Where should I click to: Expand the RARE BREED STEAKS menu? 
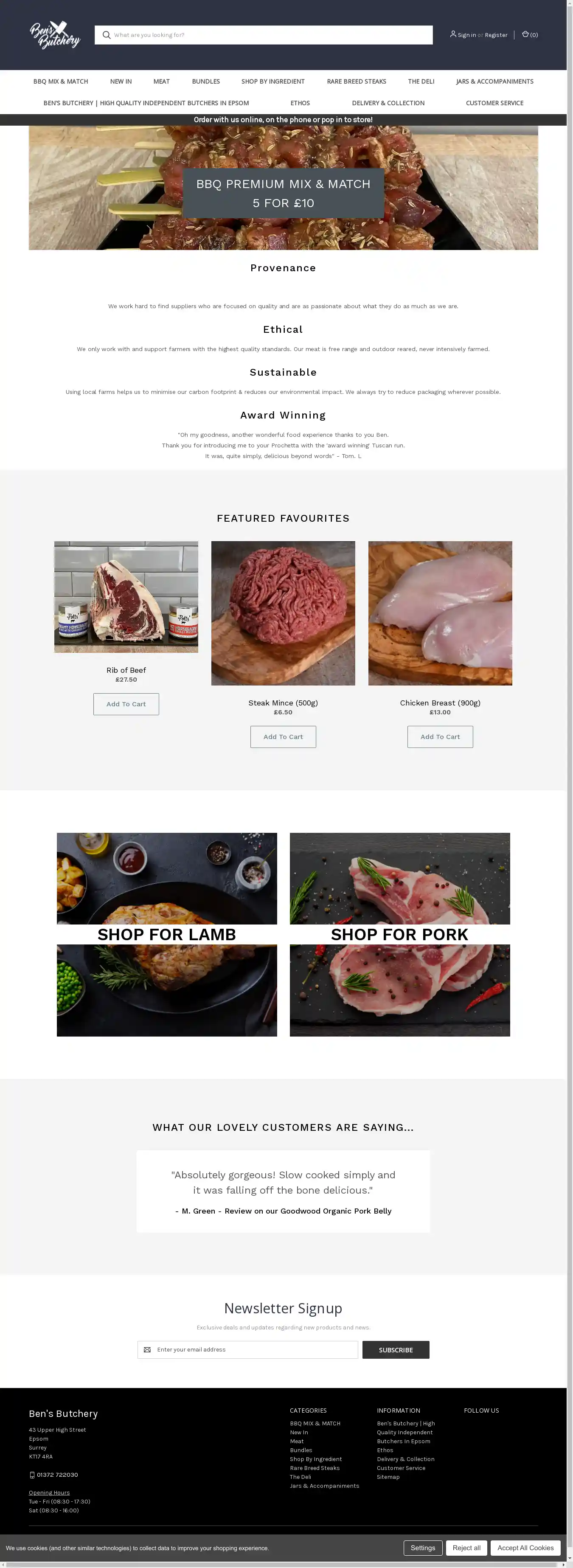pyautogui.click(x=356, y=81)
